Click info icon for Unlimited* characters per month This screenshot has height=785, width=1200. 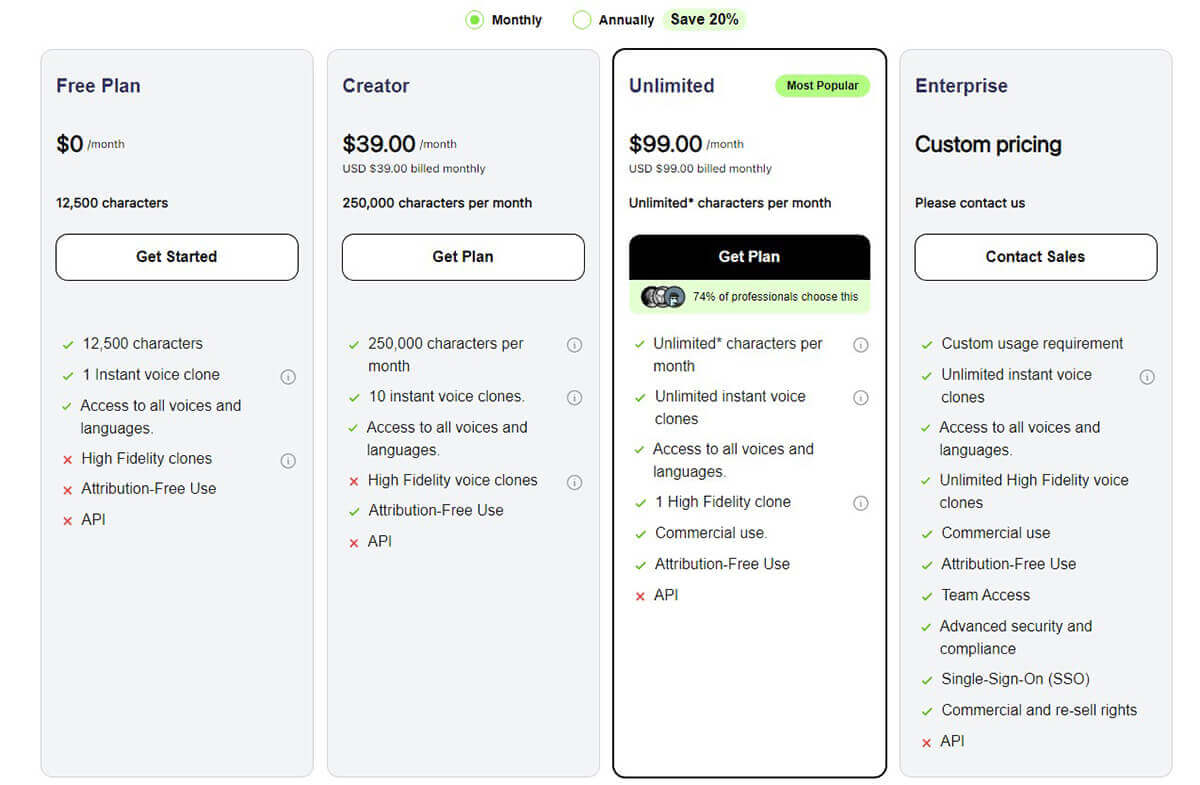click(860, 345)
